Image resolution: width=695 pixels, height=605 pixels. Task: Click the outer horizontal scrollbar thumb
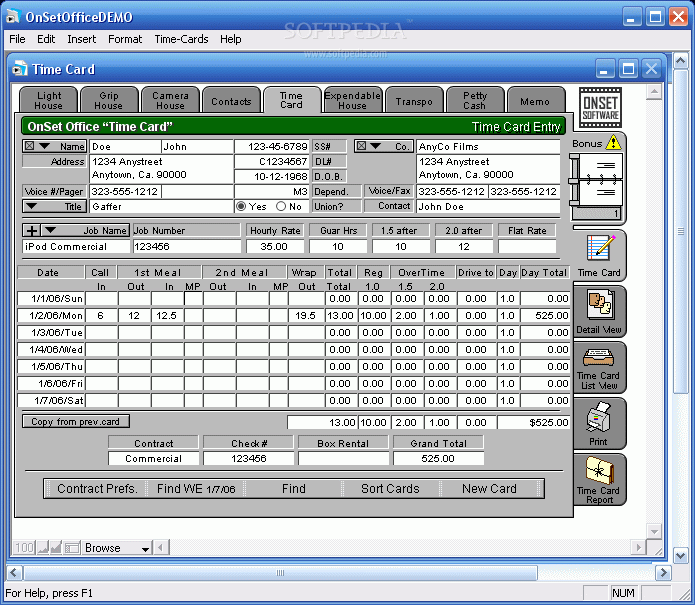pyautogui.click(x=280, y=573)
